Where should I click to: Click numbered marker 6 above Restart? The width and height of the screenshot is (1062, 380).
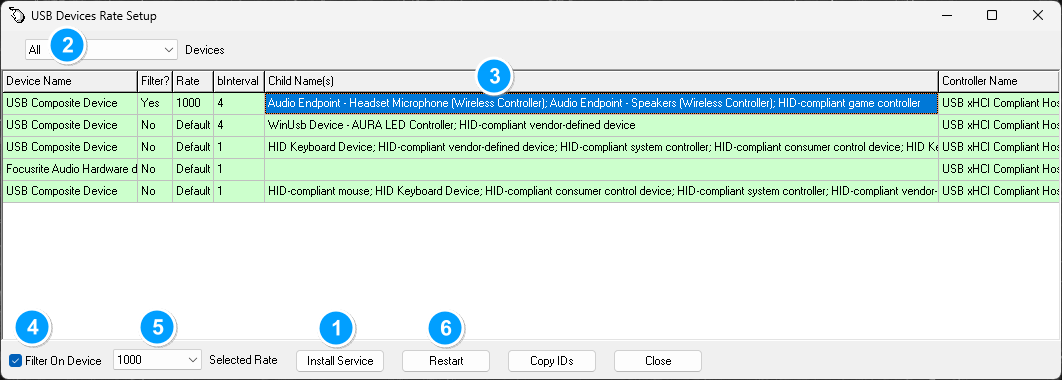tap(446, 328)
